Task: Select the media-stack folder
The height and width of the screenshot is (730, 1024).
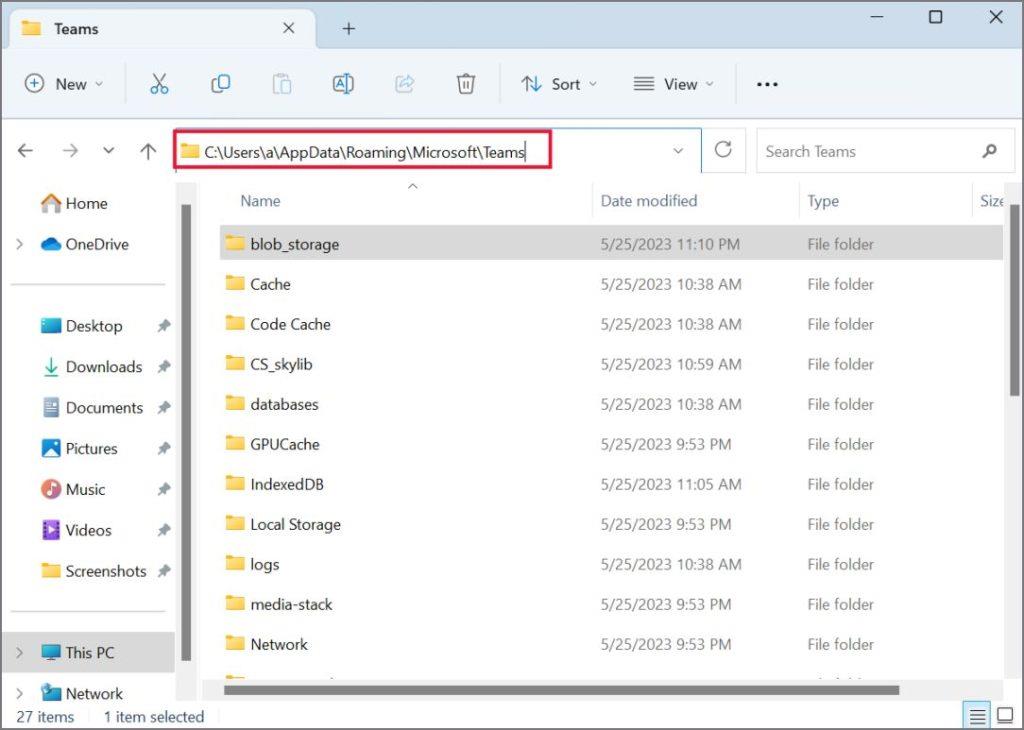Action: pos(611,604)
